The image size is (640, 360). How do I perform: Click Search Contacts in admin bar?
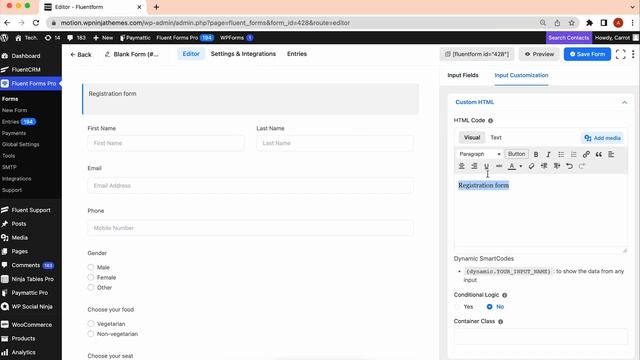click(569, 38)
